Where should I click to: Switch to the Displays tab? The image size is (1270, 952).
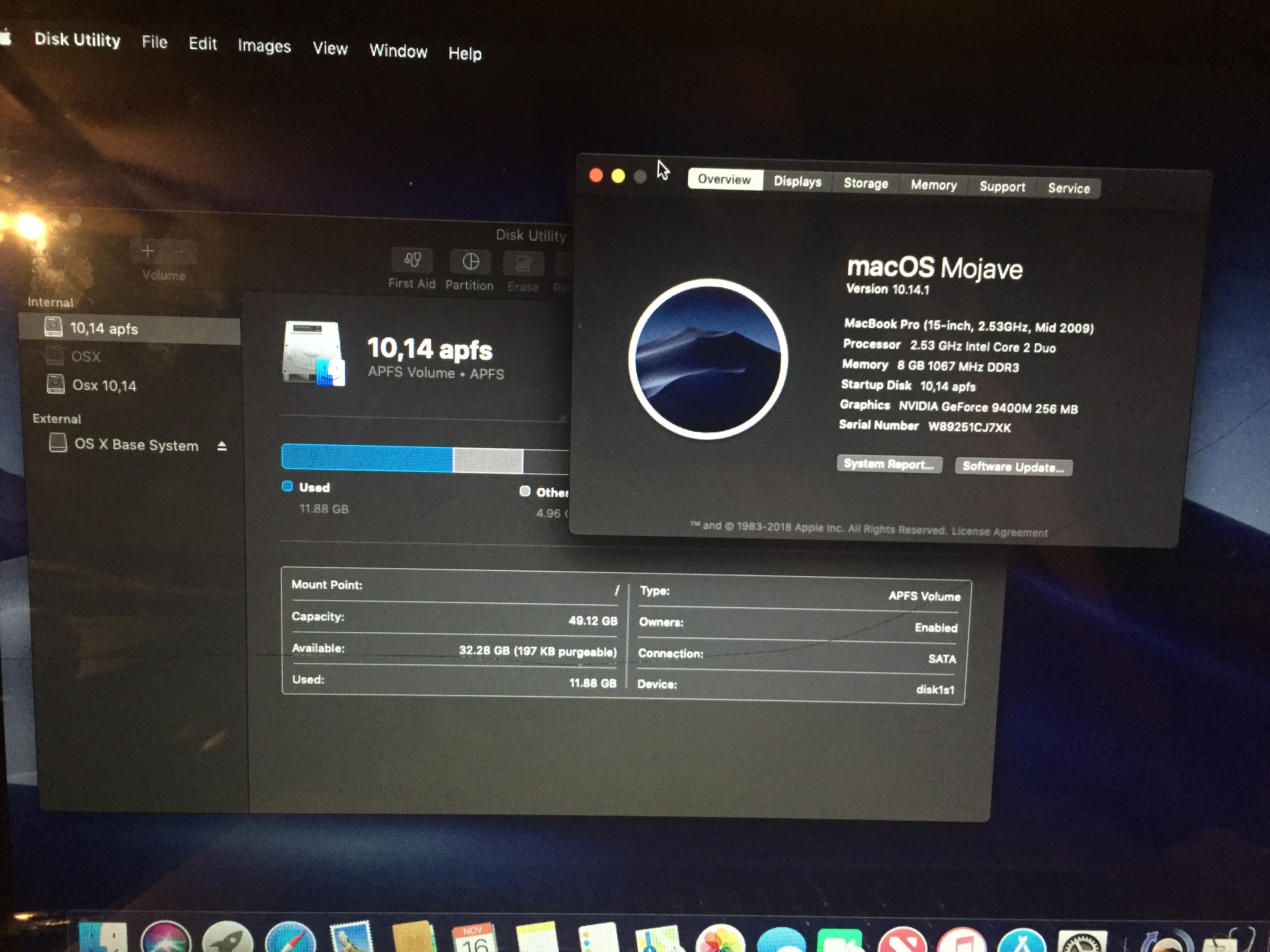click(x=797, y=182)
